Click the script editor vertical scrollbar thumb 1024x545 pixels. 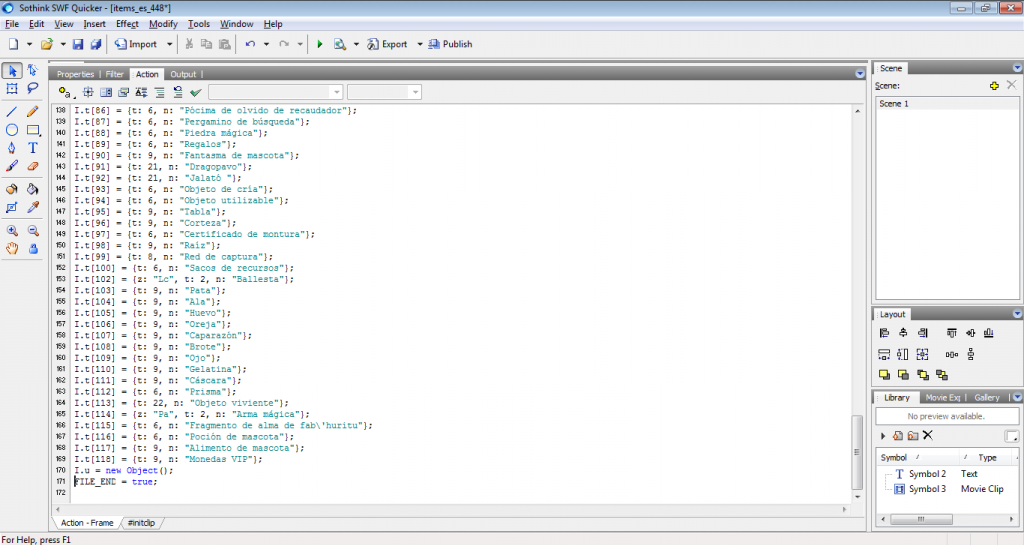click(857, 452)
